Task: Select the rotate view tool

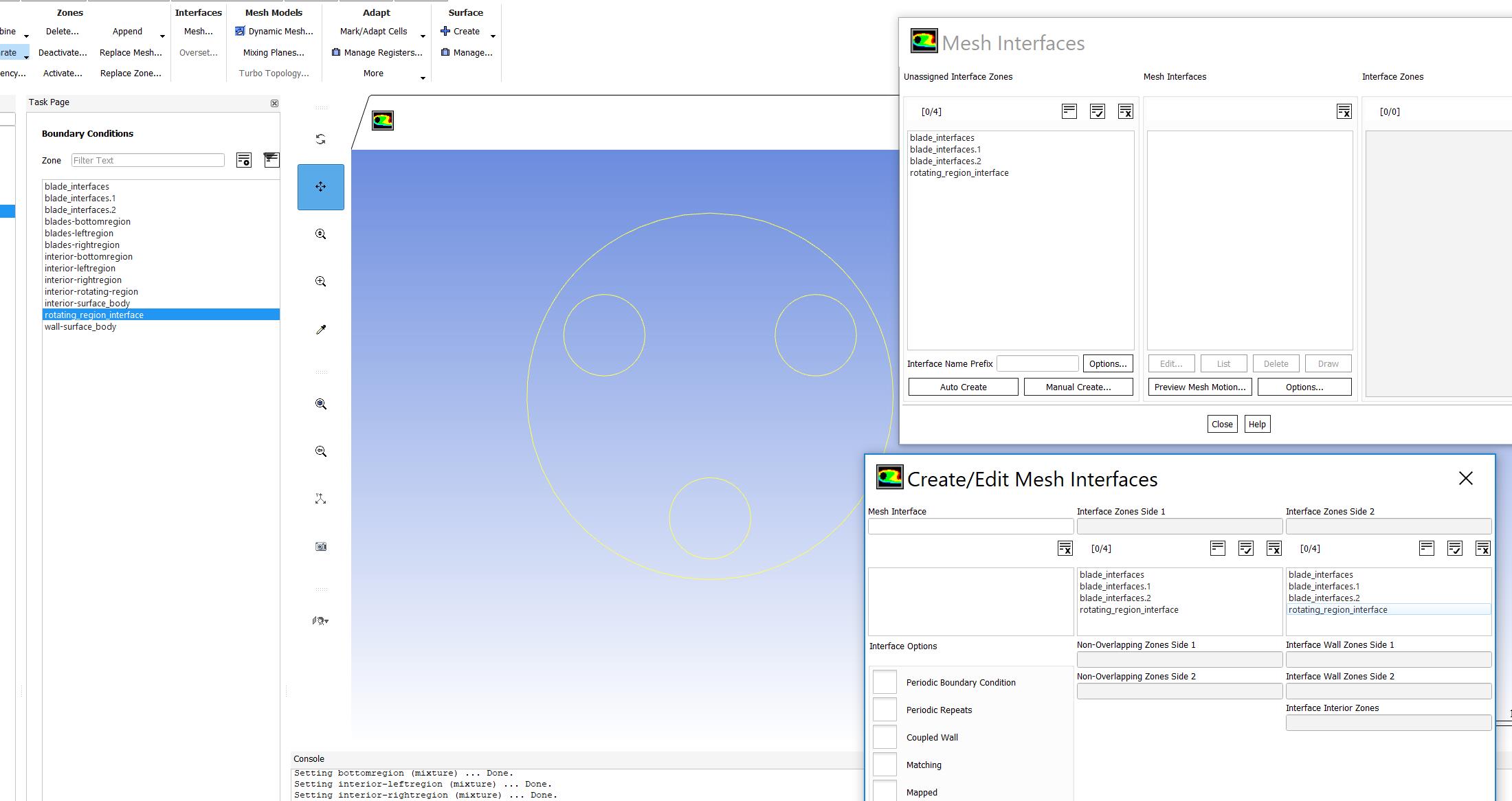Action: [320, 139]
